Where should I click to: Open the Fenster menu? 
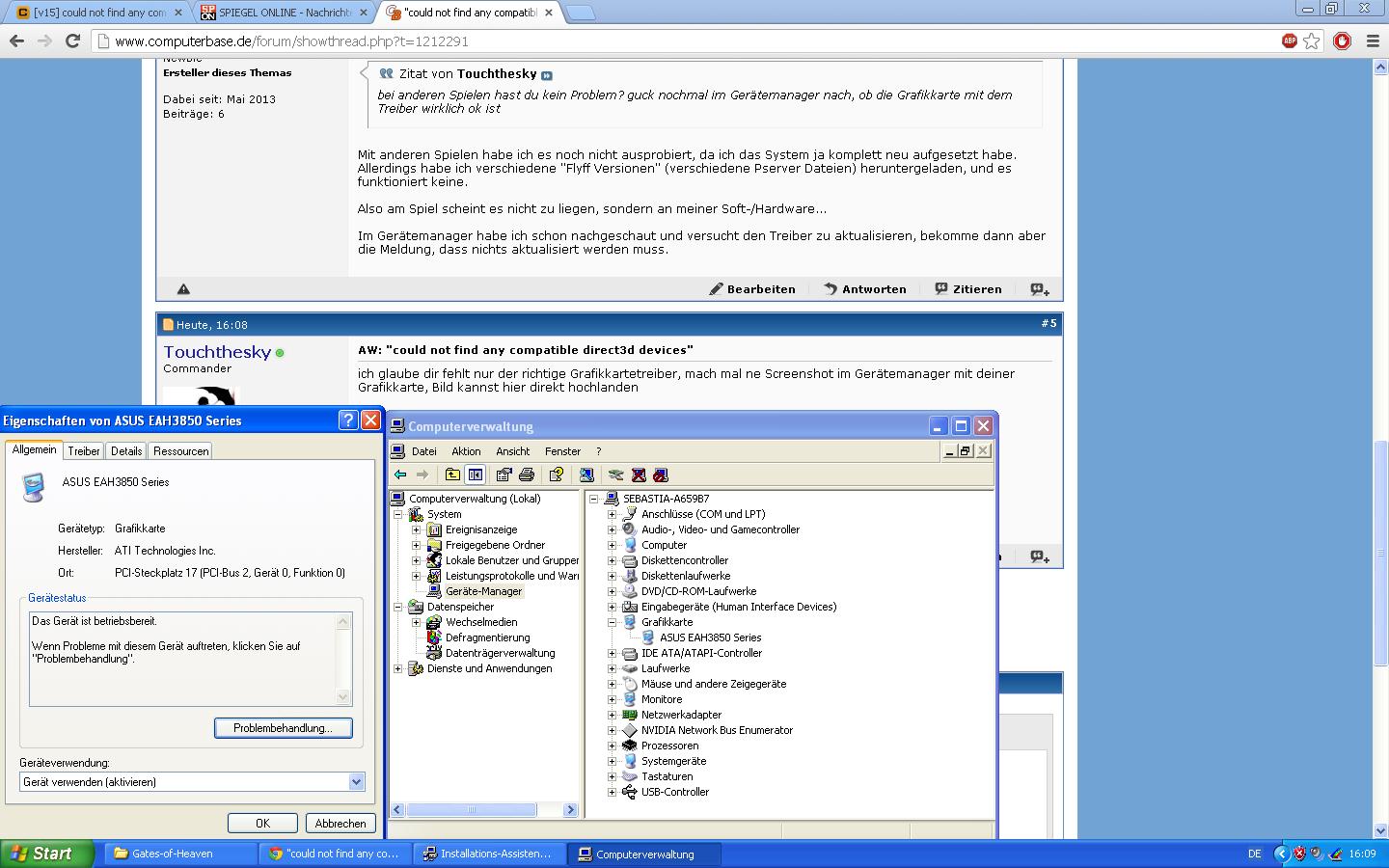[562, 451]
